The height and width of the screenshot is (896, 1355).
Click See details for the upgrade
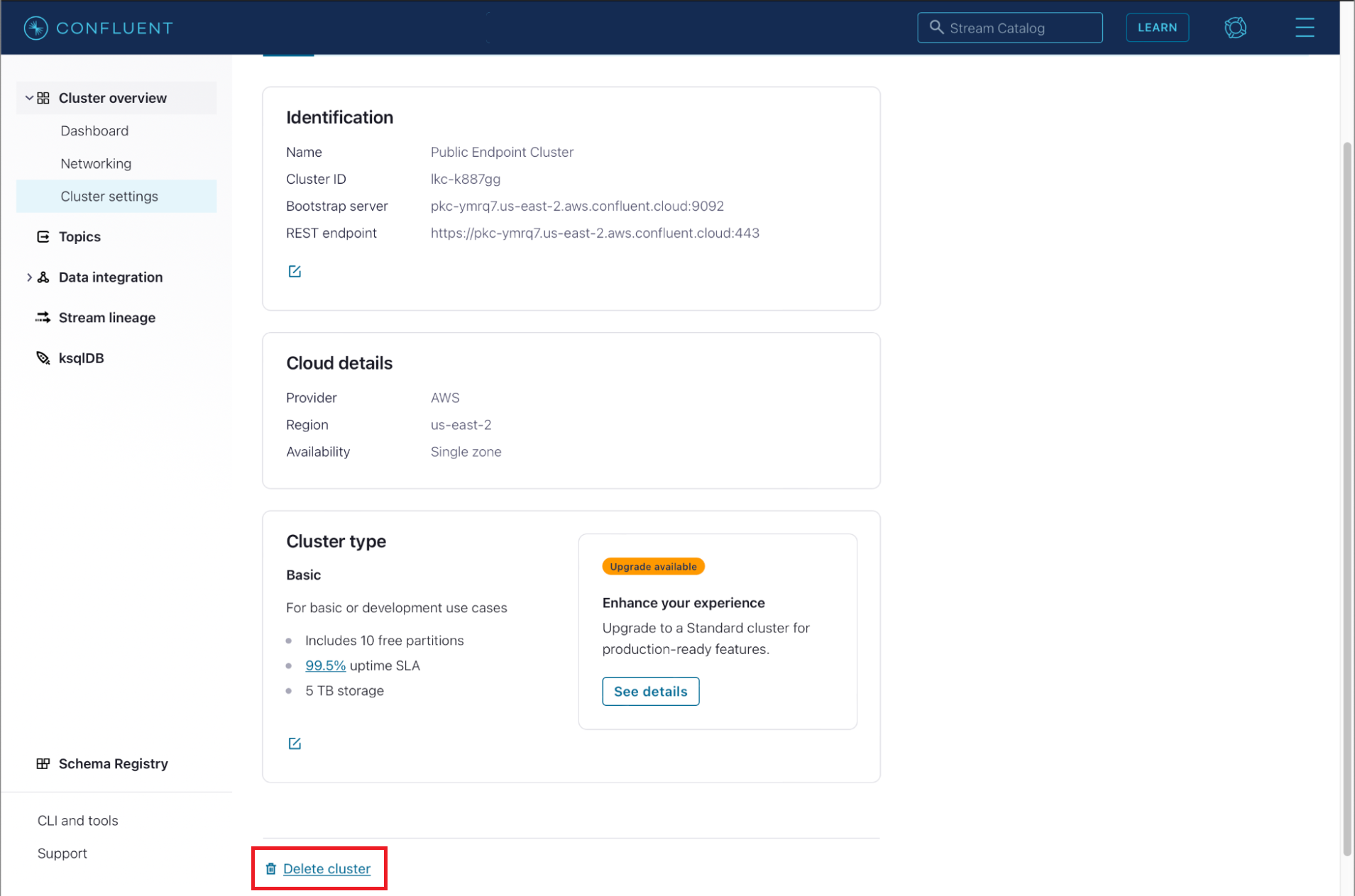coord(650,692)
